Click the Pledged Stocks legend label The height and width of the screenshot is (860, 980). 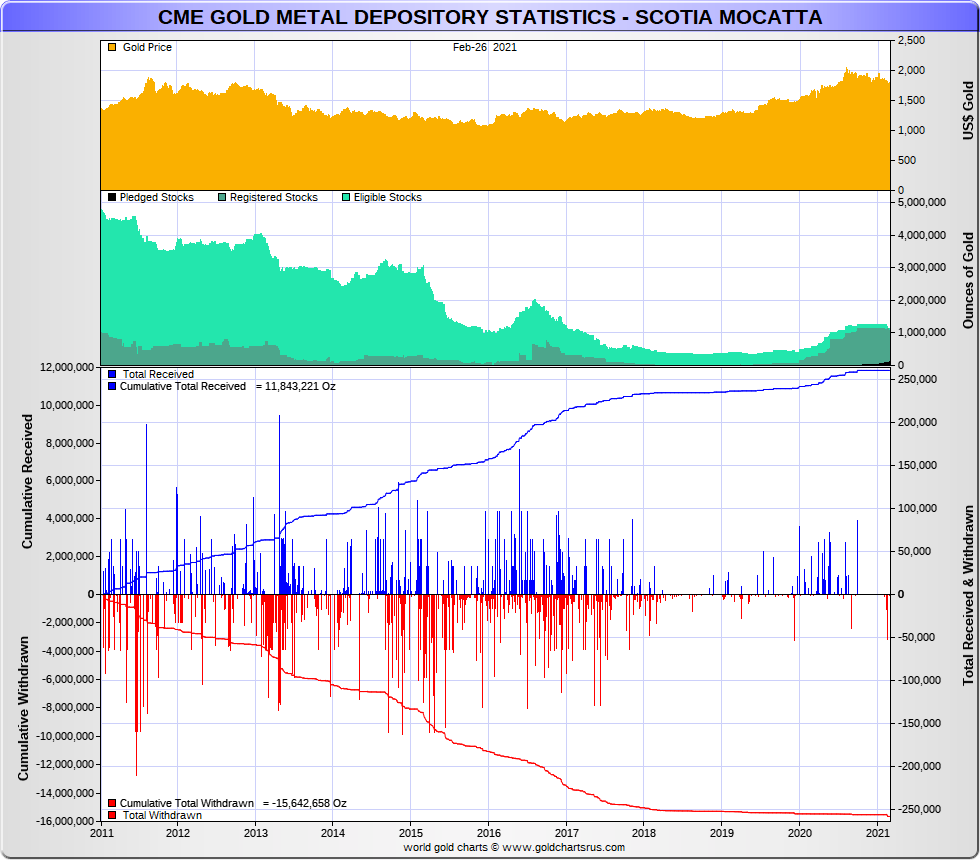tap(157, 198)
